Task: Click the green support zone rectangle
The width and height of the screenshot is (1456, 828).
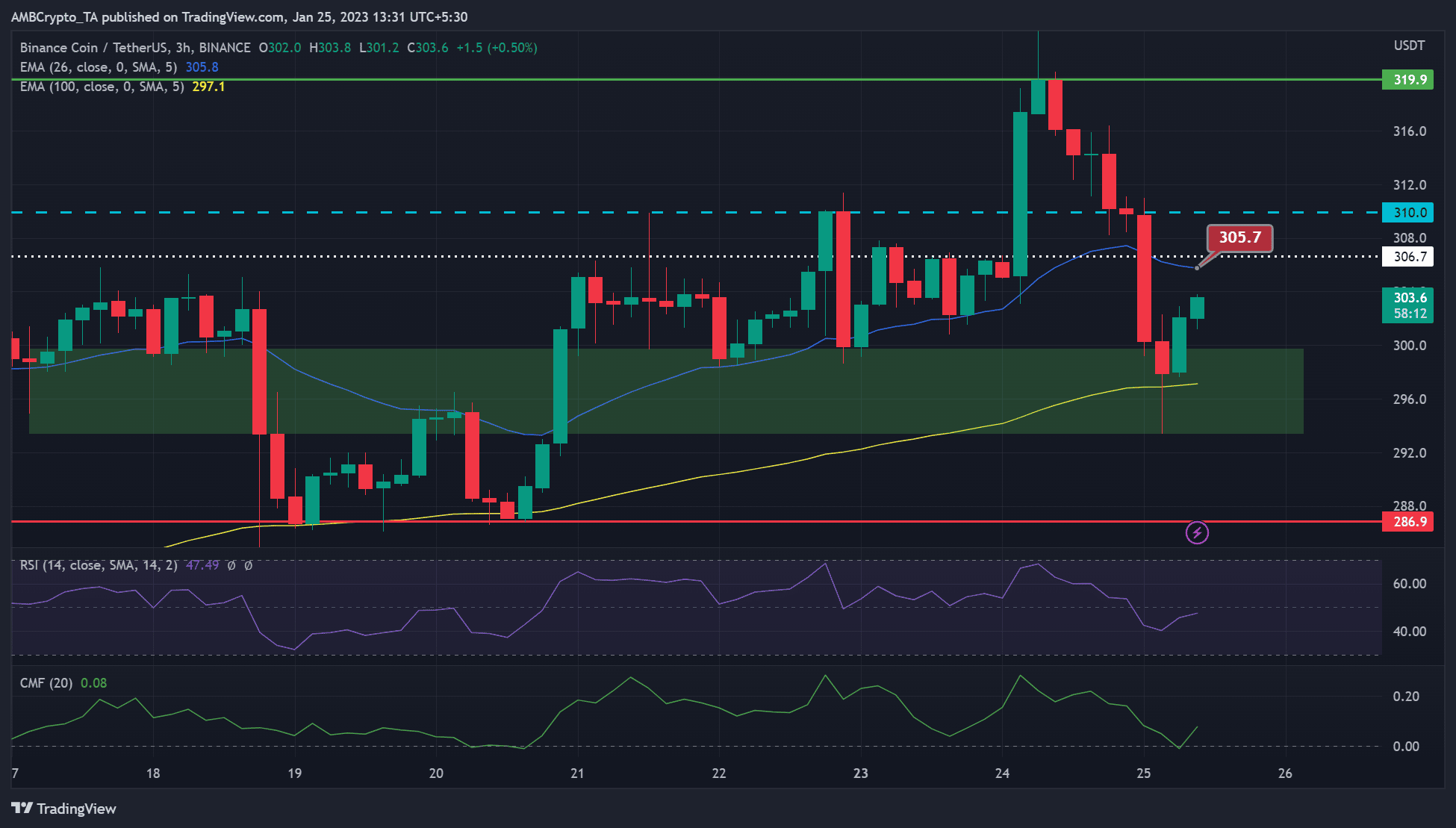Action: point(666,390)
